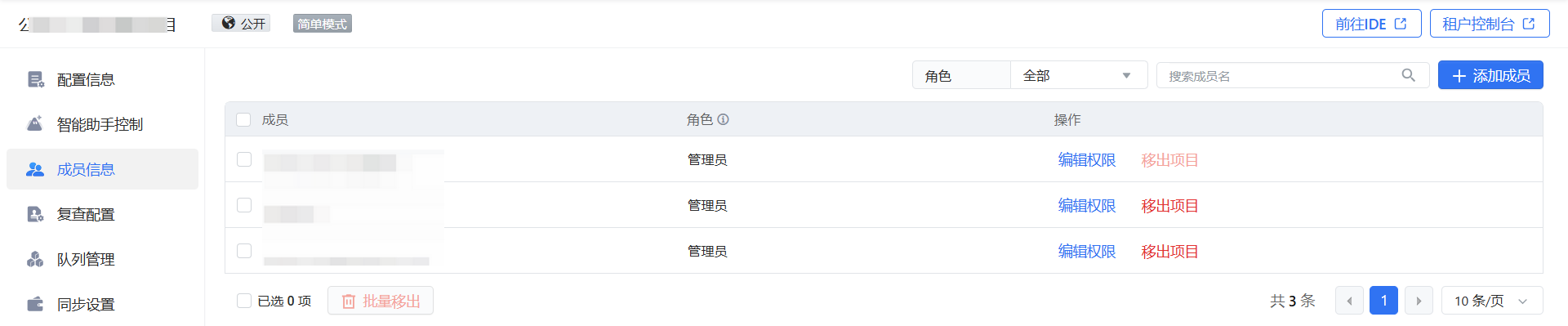The image size is (1568, 326).
Task: Expand the 10 条/页 page size selector
Action: [1492, 301]
